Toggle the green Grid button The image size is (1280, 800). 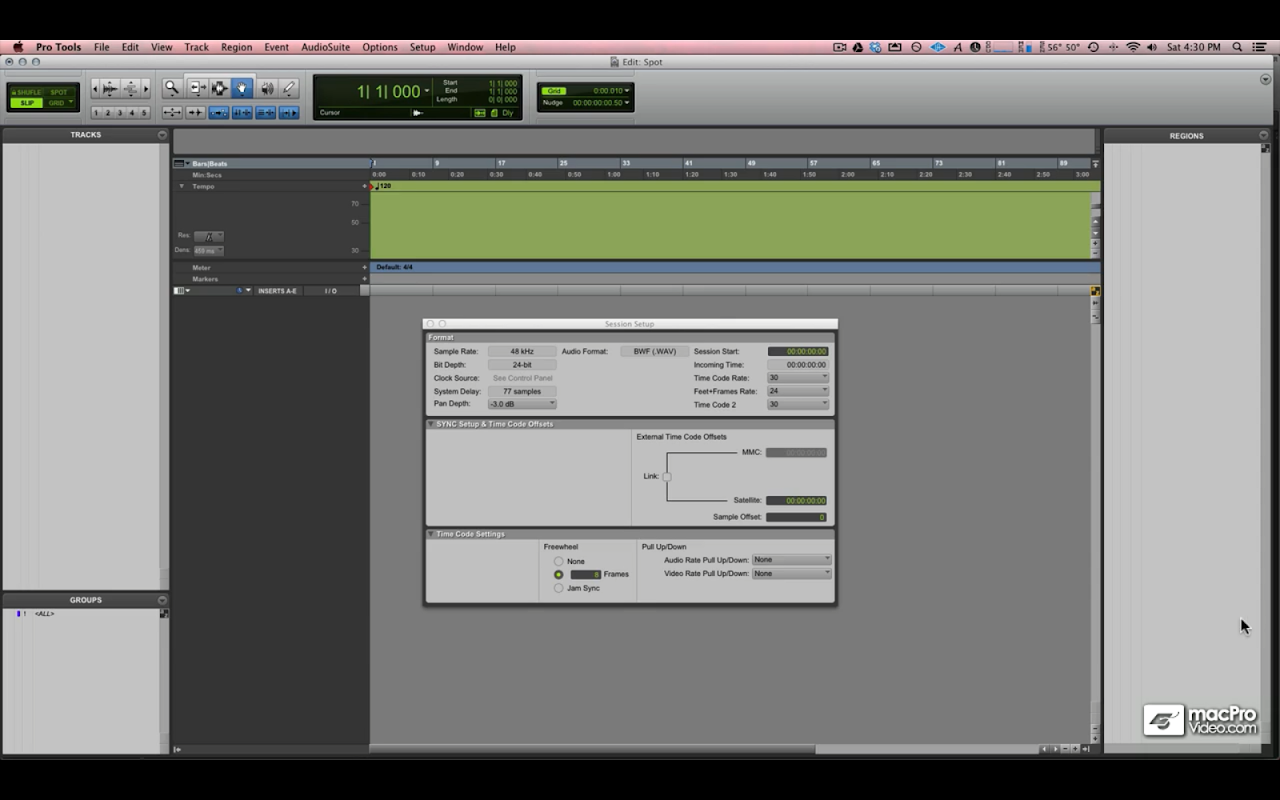tap(553, 91)
